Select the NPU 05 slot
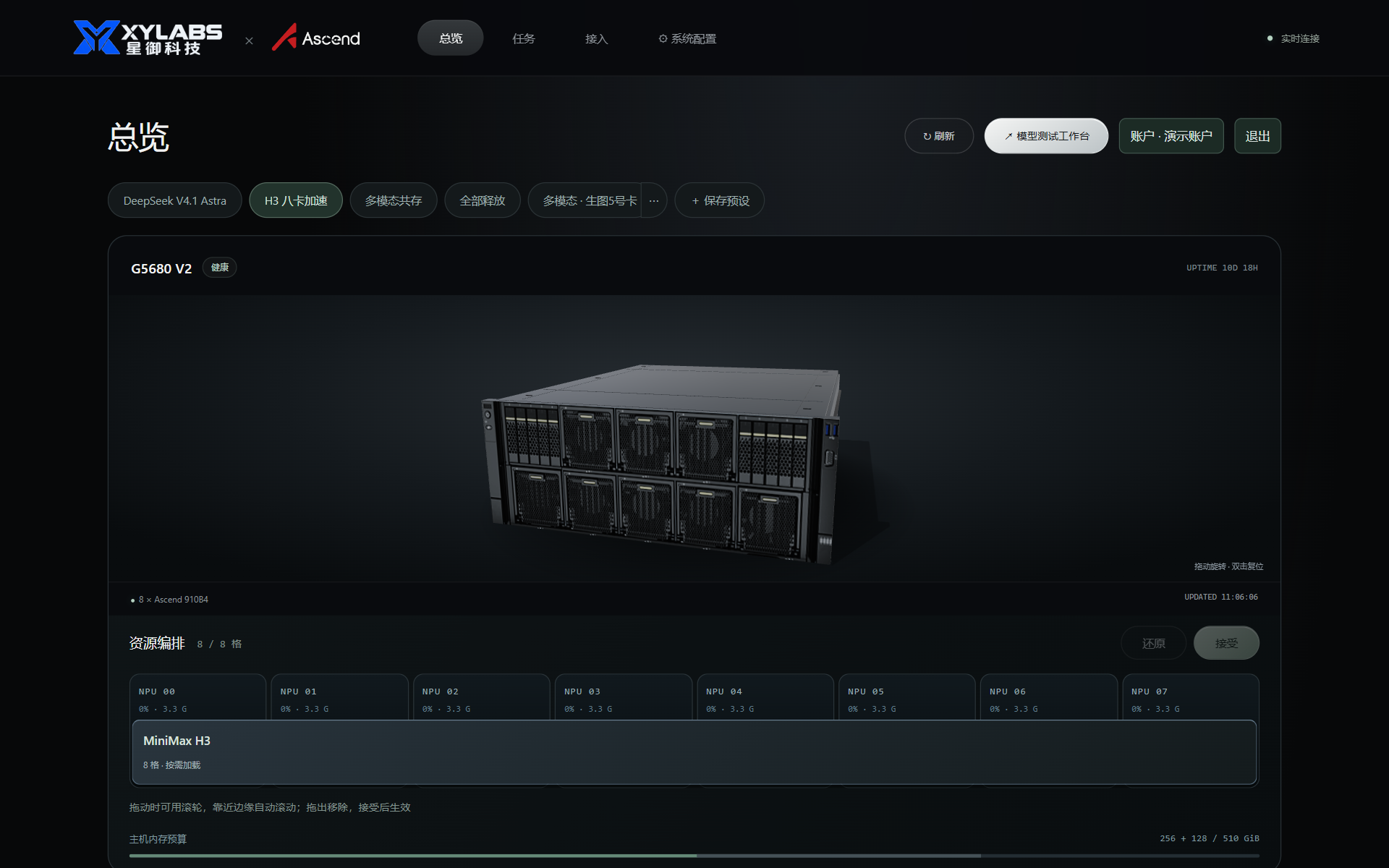 pyautogui.click(x=906, y=698)
